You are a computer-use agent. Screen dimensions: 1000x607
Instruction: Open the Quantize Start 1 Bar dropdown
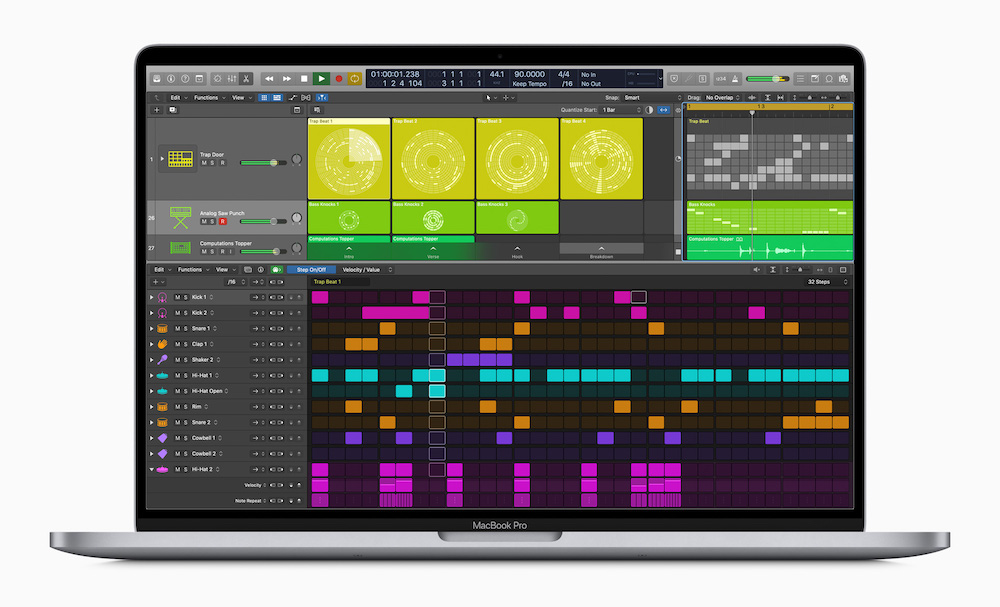619,110
